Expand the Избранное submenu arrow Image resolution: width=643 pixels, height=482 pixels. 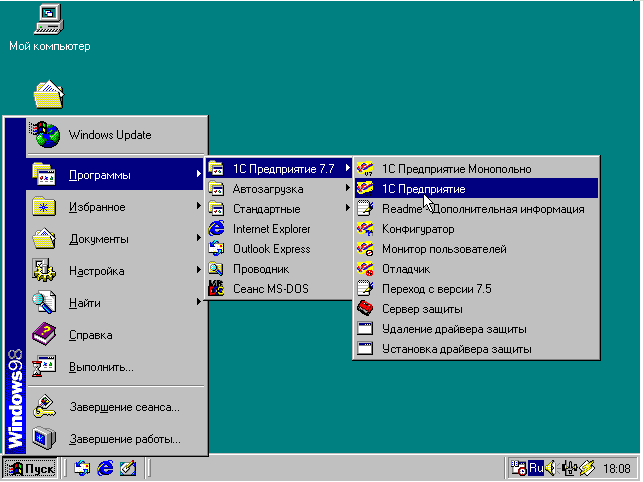(198, 206)
